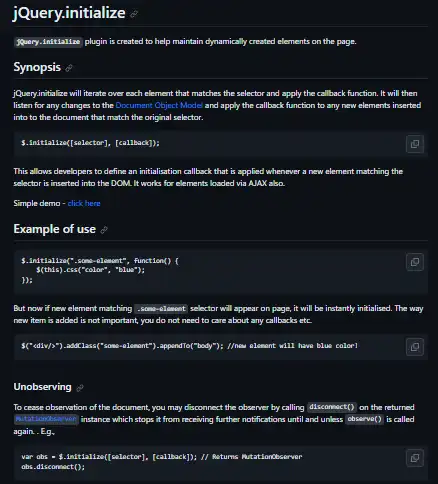This screenshot has height=484, width=438.
Task: Click the inline observe() code label
Action: (364, 419)
